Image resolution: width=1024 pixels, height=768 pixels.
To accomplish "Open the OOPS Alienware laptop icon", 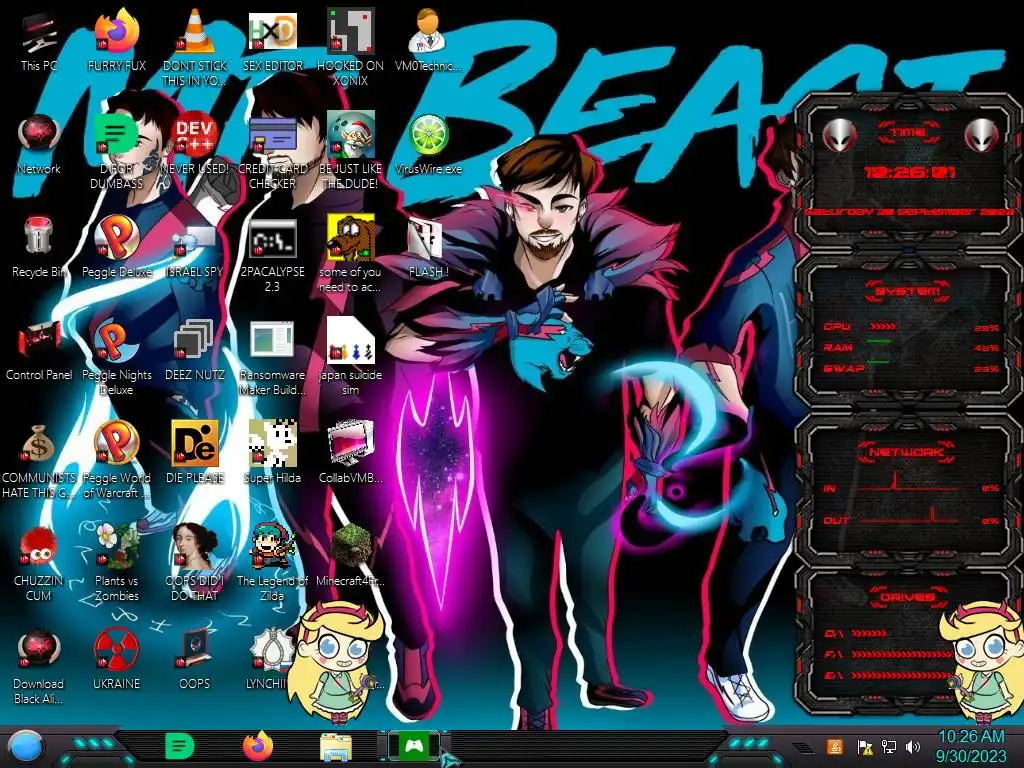I will 195,660.
